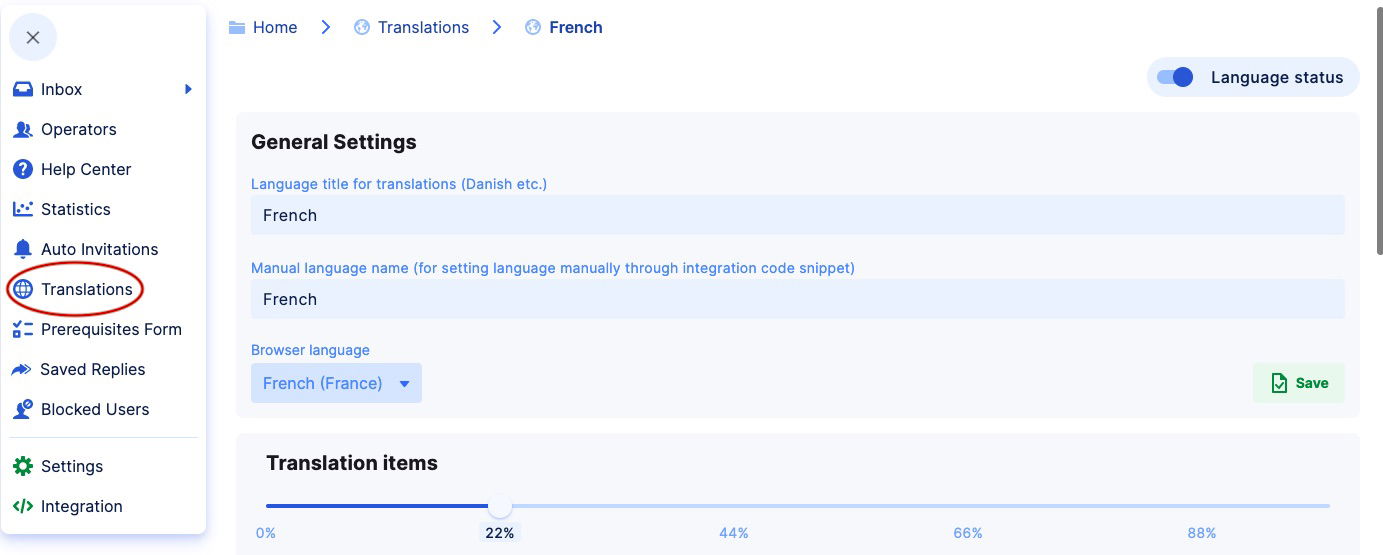Click the Save button

1298,383
